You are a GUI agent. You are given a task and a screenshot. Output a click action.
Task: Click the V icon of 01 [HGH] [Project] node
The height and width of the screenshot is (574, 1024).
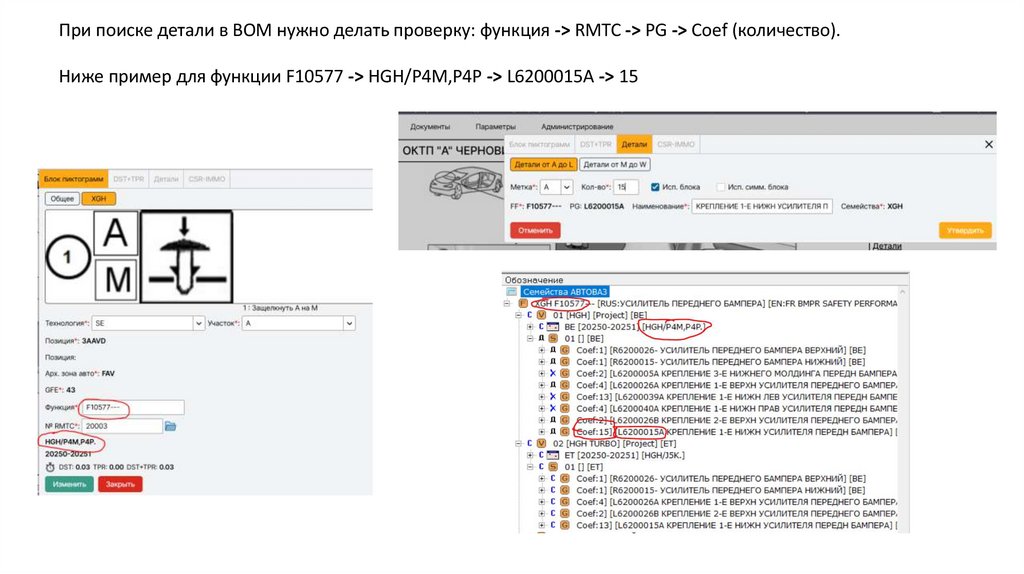point(541,315)
